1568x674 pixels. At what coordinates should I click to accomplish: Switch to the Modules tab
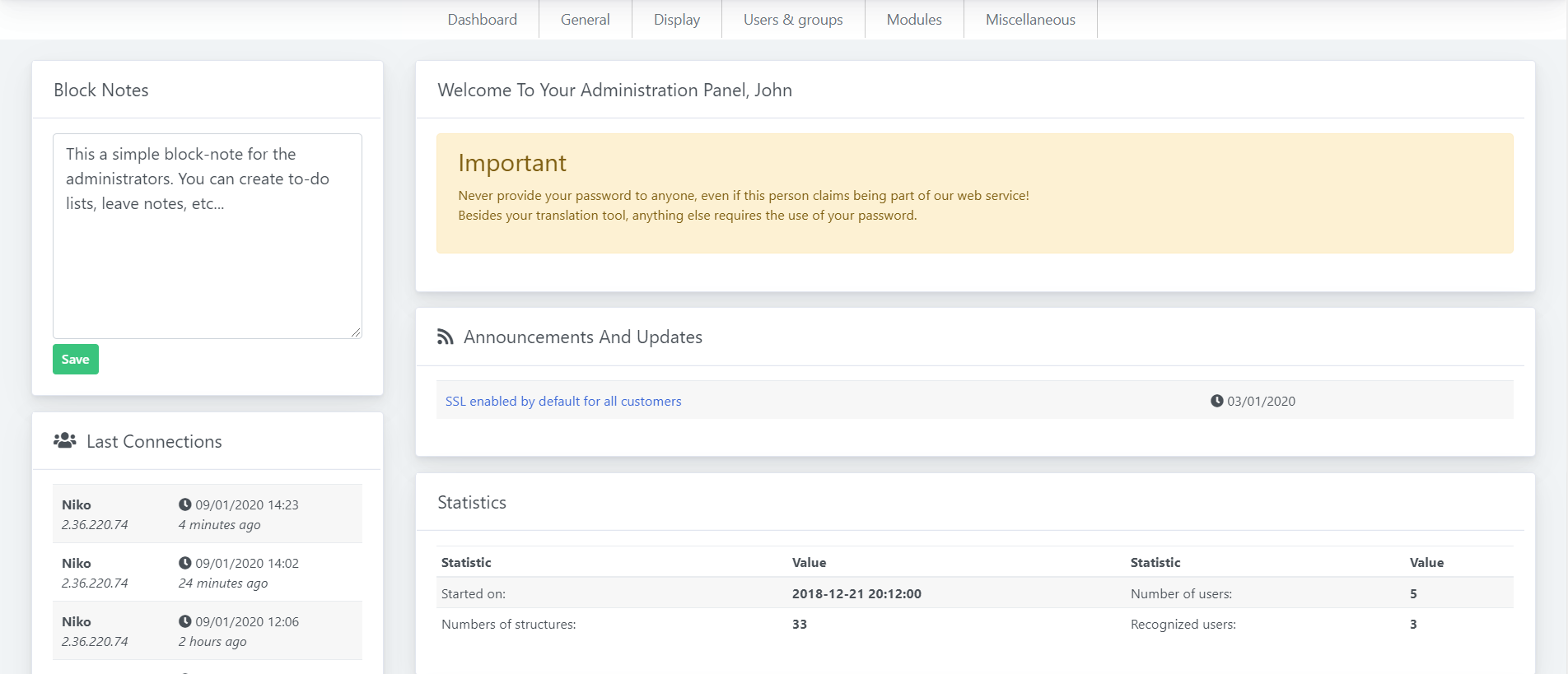(x=913, y=20)
